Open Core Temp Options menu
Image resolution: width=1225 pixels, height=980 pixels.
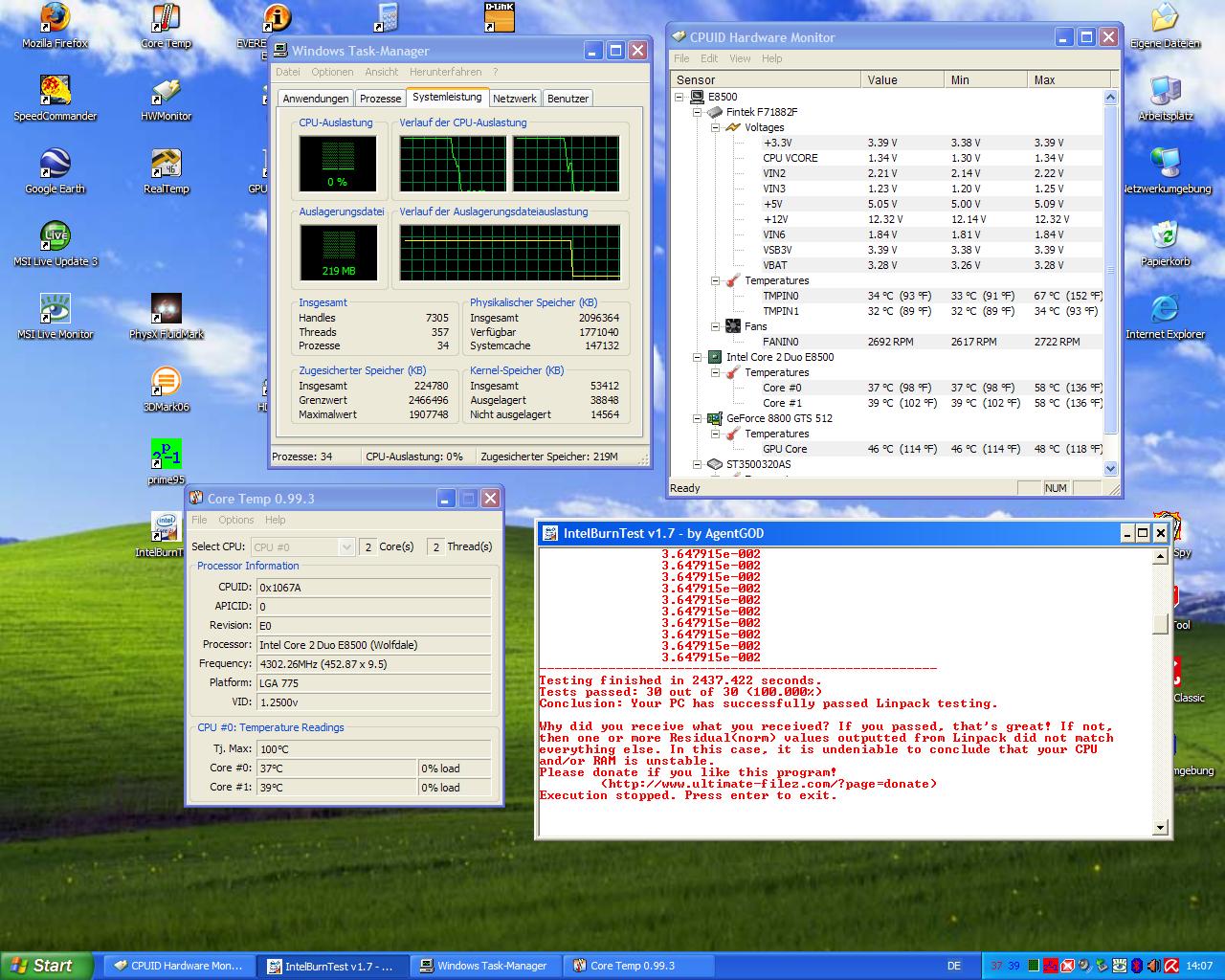236,520
